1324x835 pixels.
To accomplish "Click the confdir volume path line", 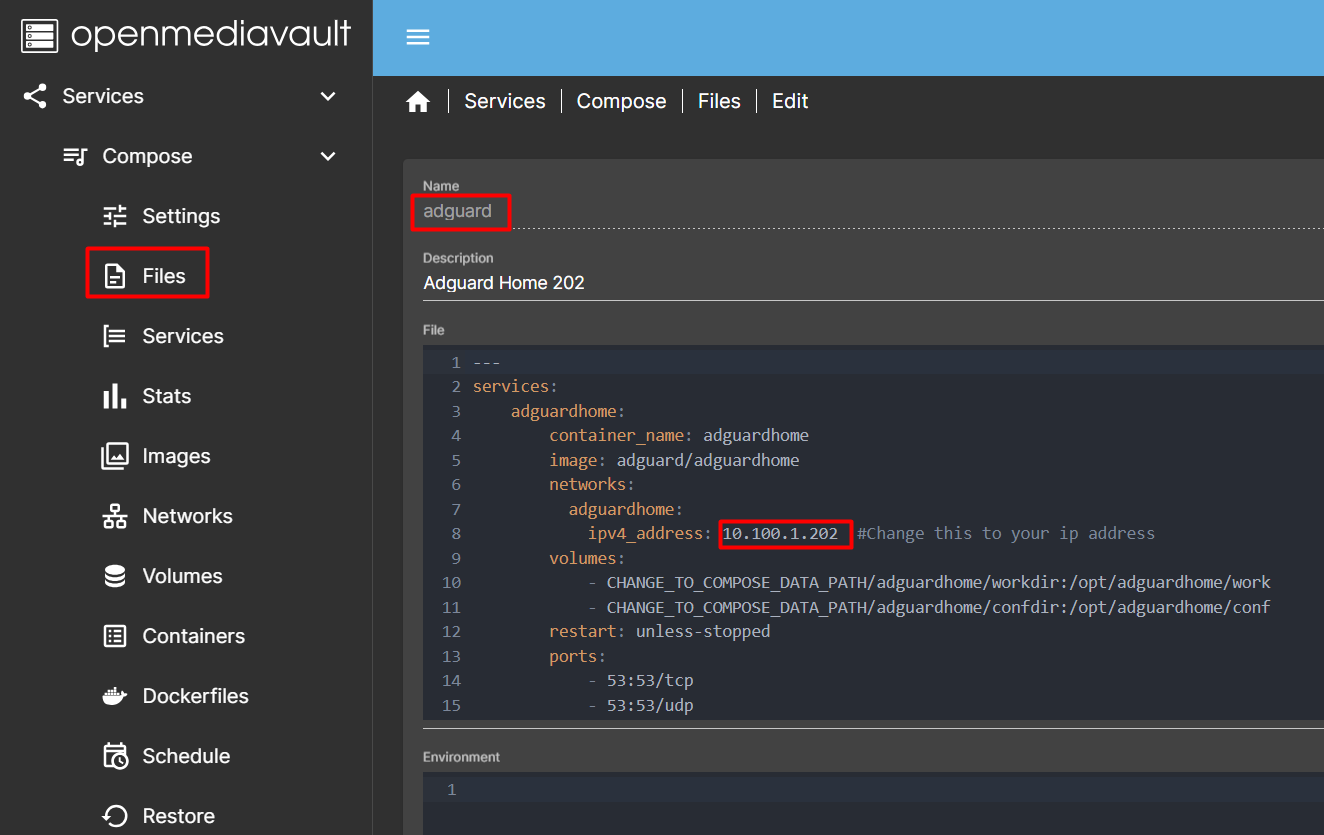I will (930, 607).
